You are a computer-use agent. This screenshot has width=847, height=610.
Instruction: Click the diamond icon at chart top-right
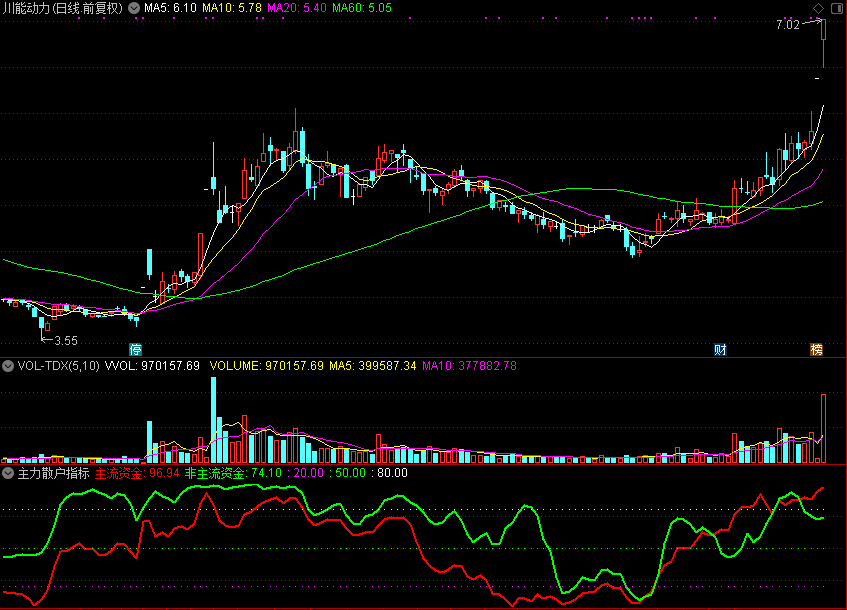point(818,8)
